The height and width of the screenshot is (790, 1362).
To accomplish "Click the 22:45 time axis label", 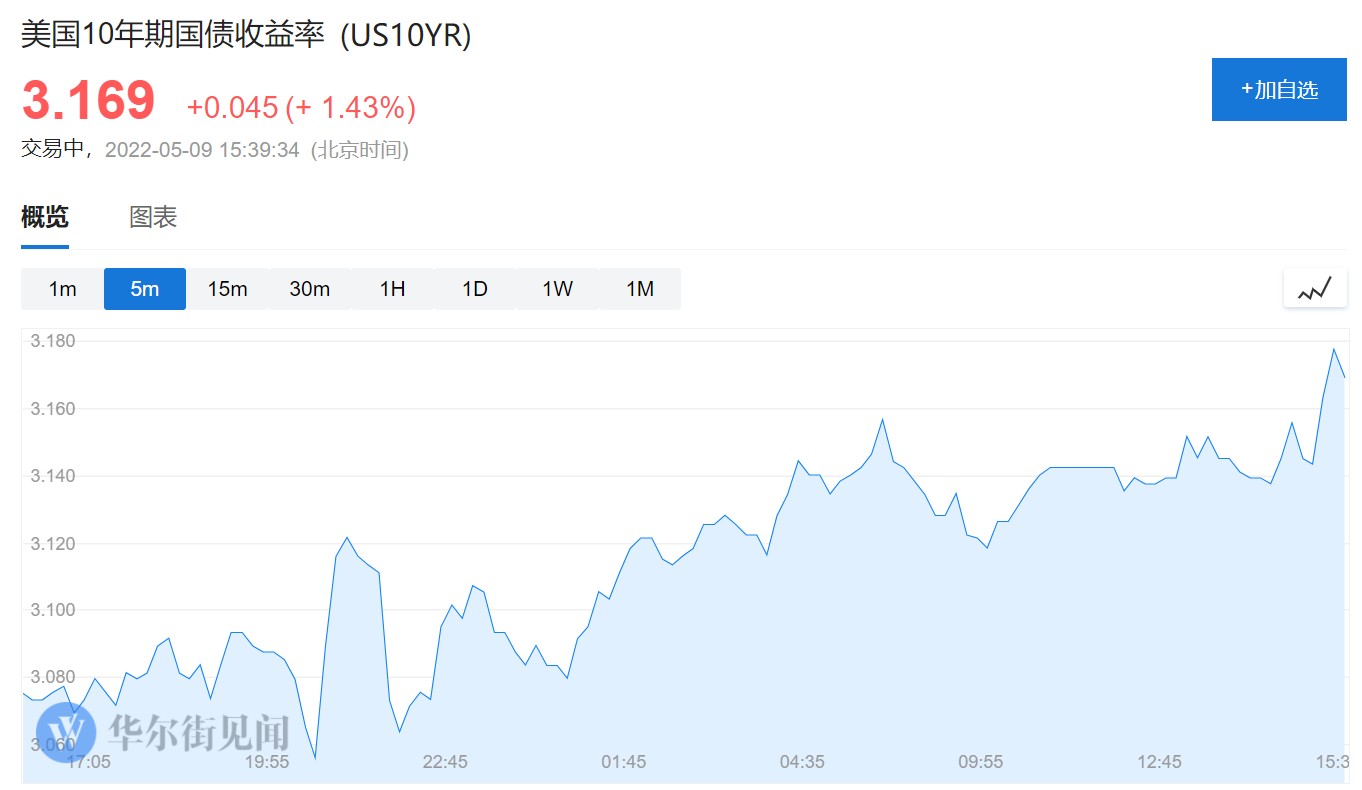I will pos(445,762).
